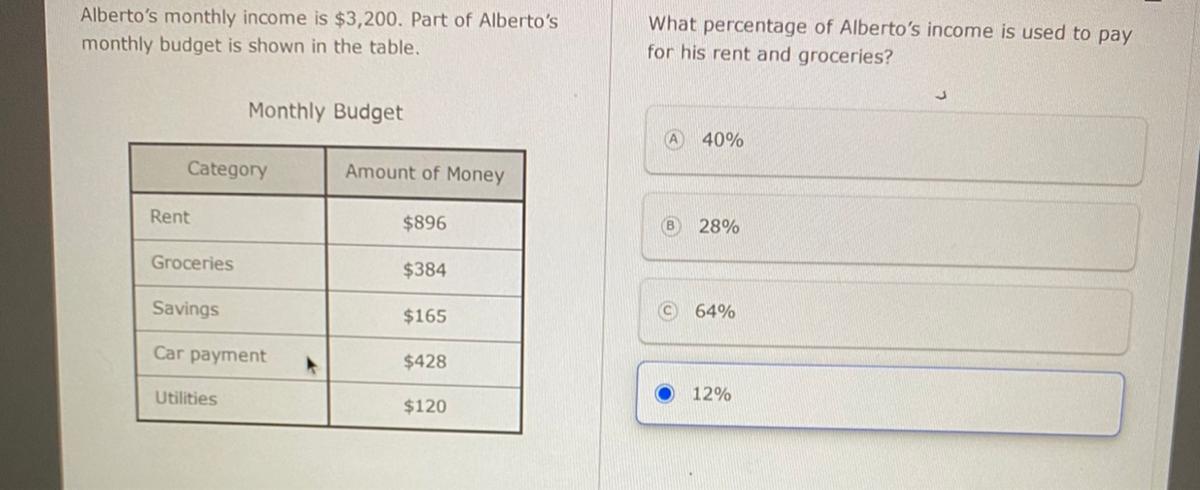Click the $384 groceries amount cell

425,270
